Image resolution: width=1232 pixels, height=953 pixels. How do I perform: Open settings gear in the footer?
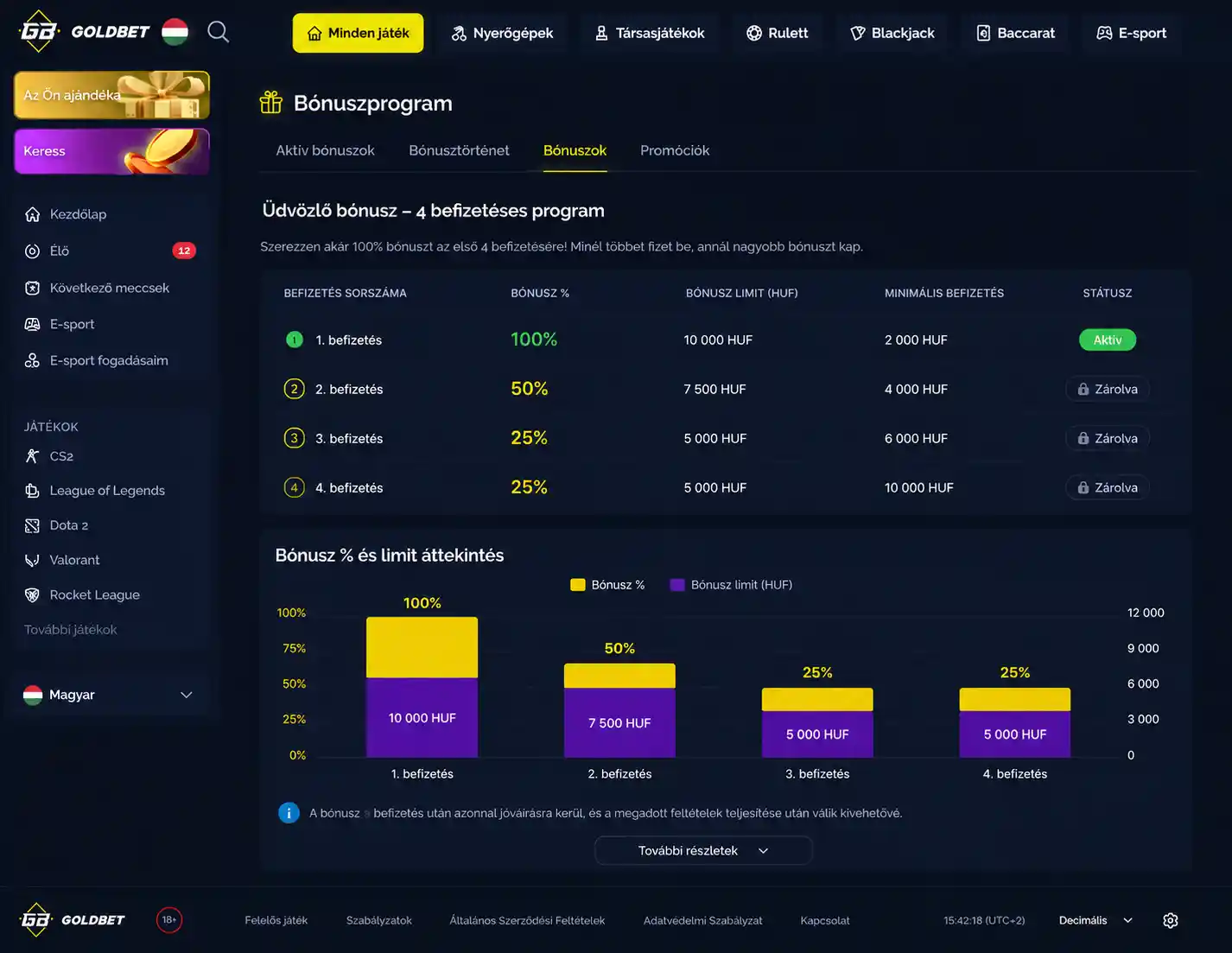(x=1171, y=920)
